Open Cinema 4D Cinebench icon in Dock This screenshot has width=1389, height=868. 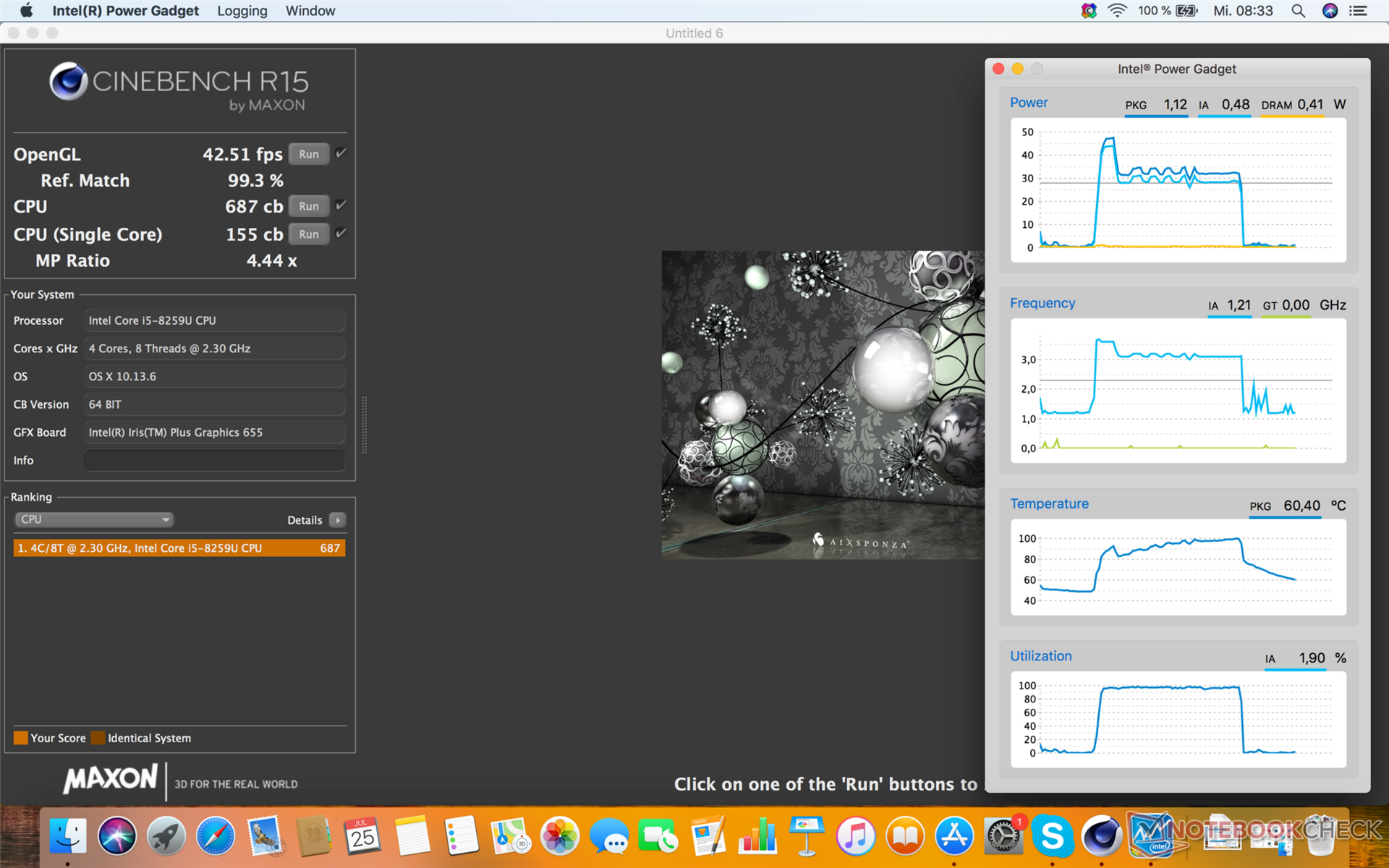[1100, 836]
